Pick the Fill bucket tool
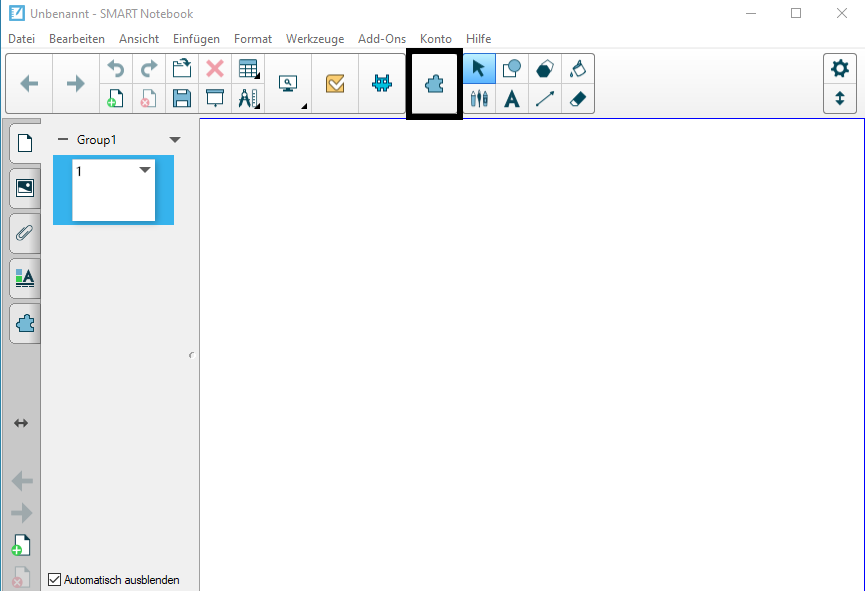 coord(577,69)
